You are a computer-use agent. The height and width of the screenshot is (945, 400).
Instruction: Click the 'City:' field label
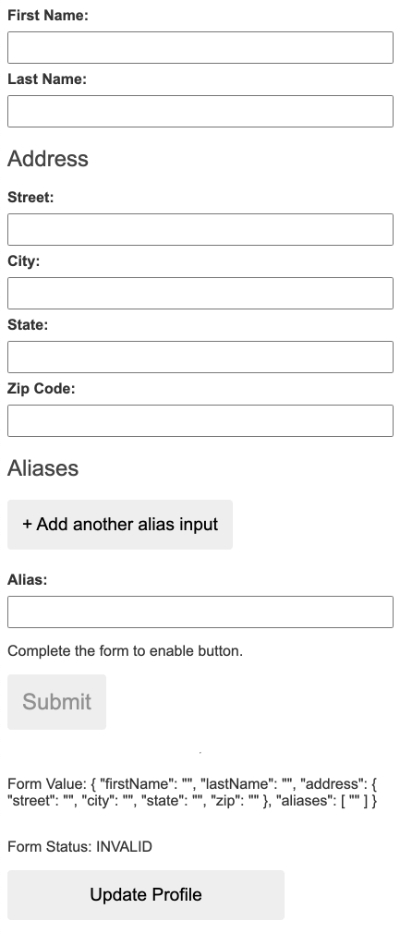point(23,262)
